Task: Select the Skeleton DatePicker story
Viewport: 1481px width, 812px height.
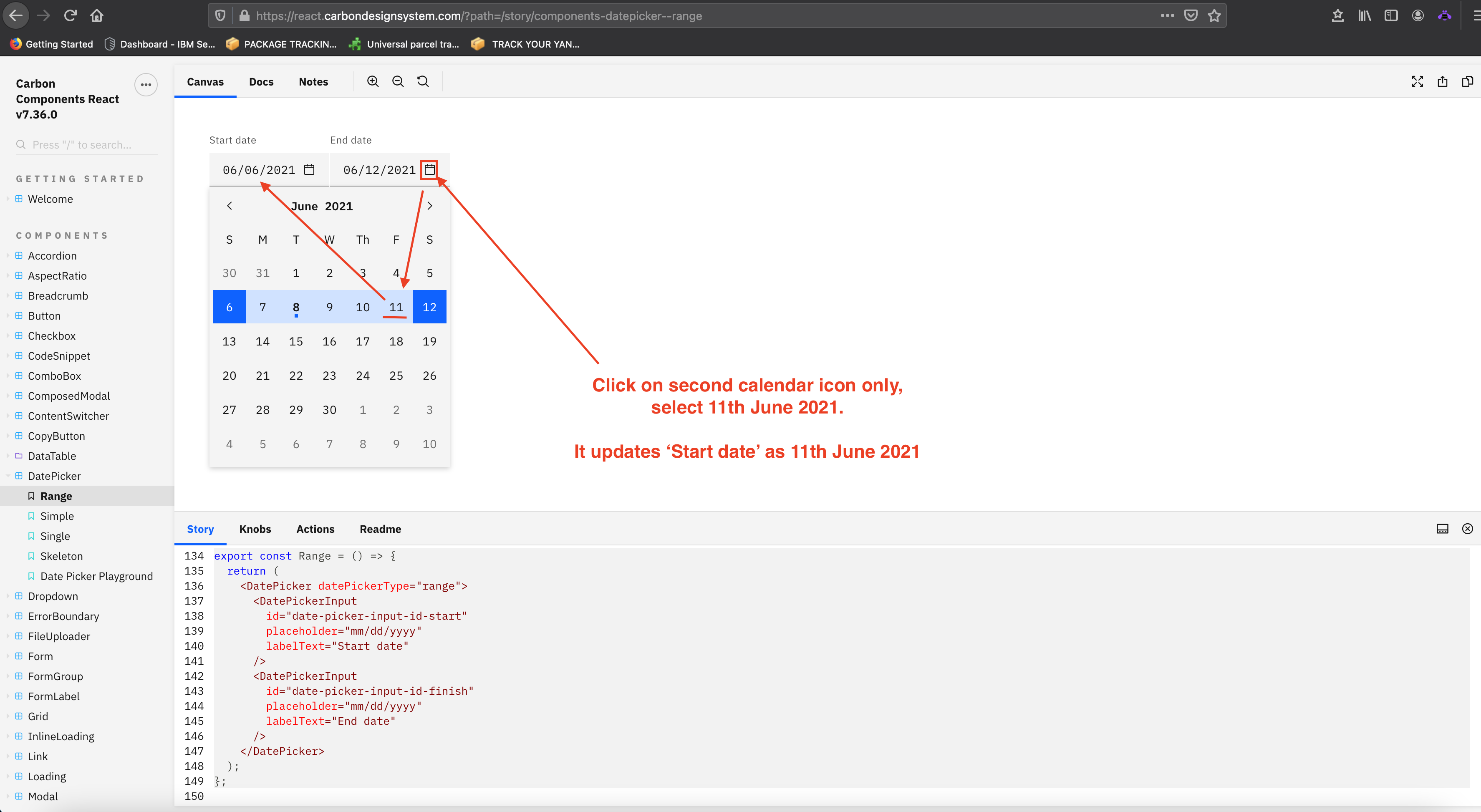Action: [x=61, y=556]
